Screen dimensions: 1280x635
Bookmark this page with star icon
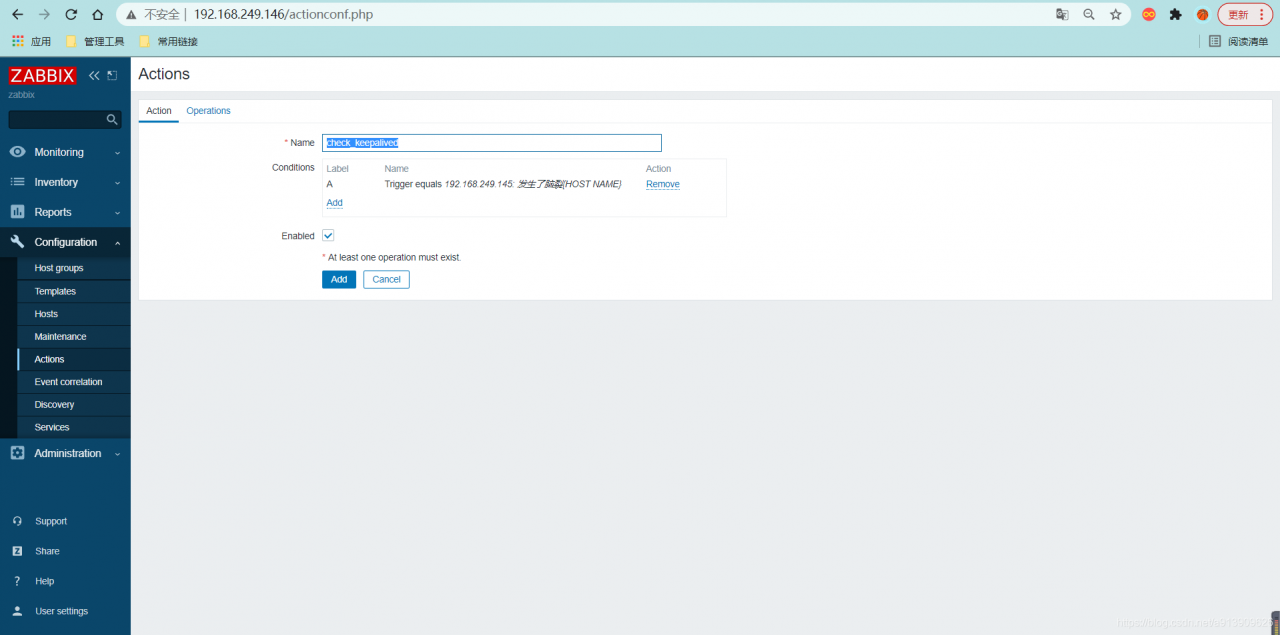tap(1116, 14)
